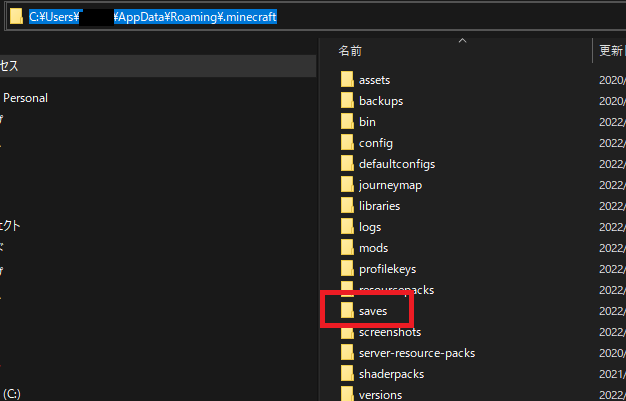Image resolution: width=626 pixels, height=401 pixels.
Task: Select the mods folder name
Action: coord(374,248)
